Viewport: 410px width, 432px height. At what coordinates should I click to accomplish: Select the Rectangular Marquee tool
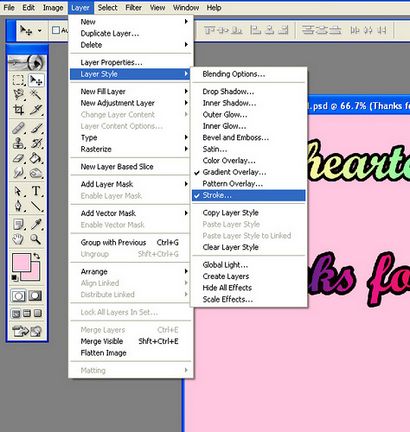[x=19, y=80]
